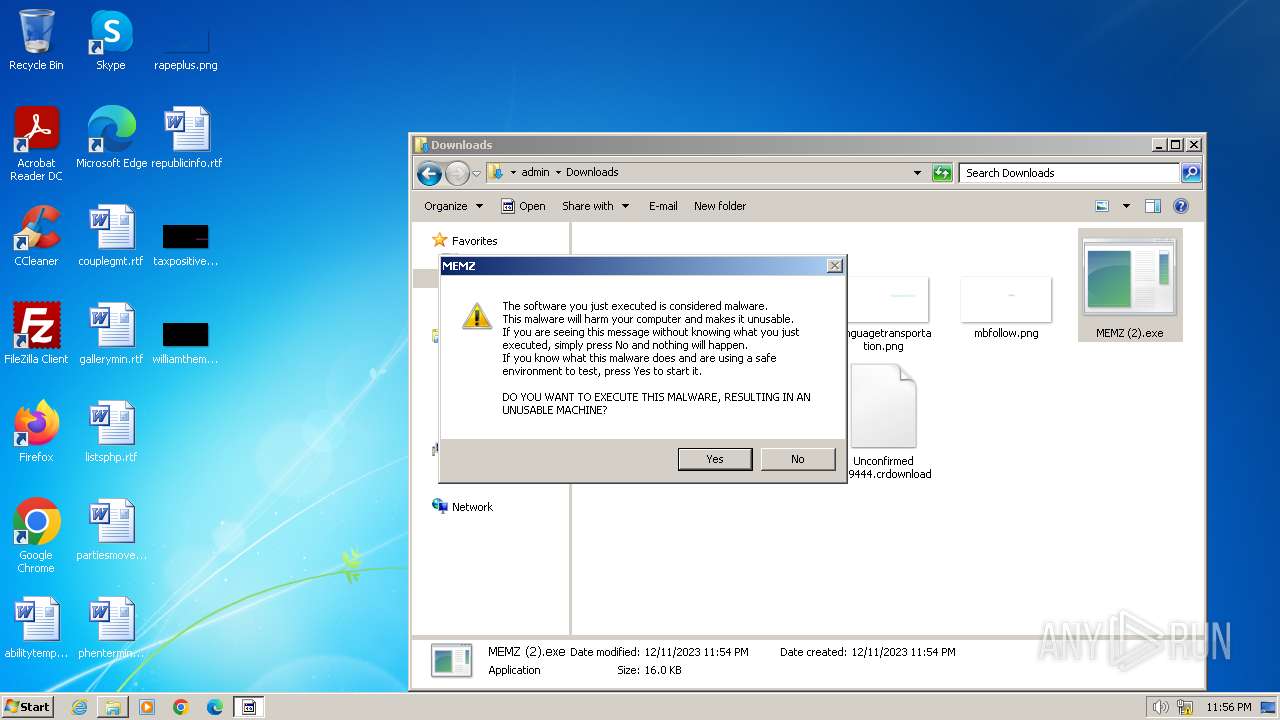The height and width of the screenshot is (720, 1280).
Task: Select the williamthem desktop file
Action: click(x=185, y=343)
